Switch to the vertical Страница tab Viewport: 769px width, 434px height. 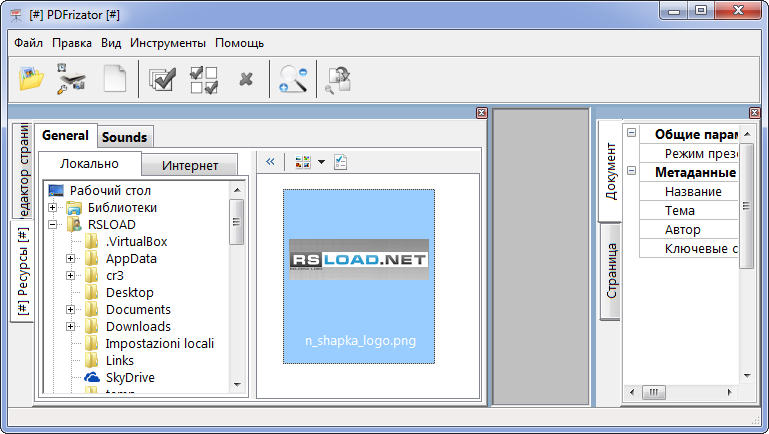(611, 271)
